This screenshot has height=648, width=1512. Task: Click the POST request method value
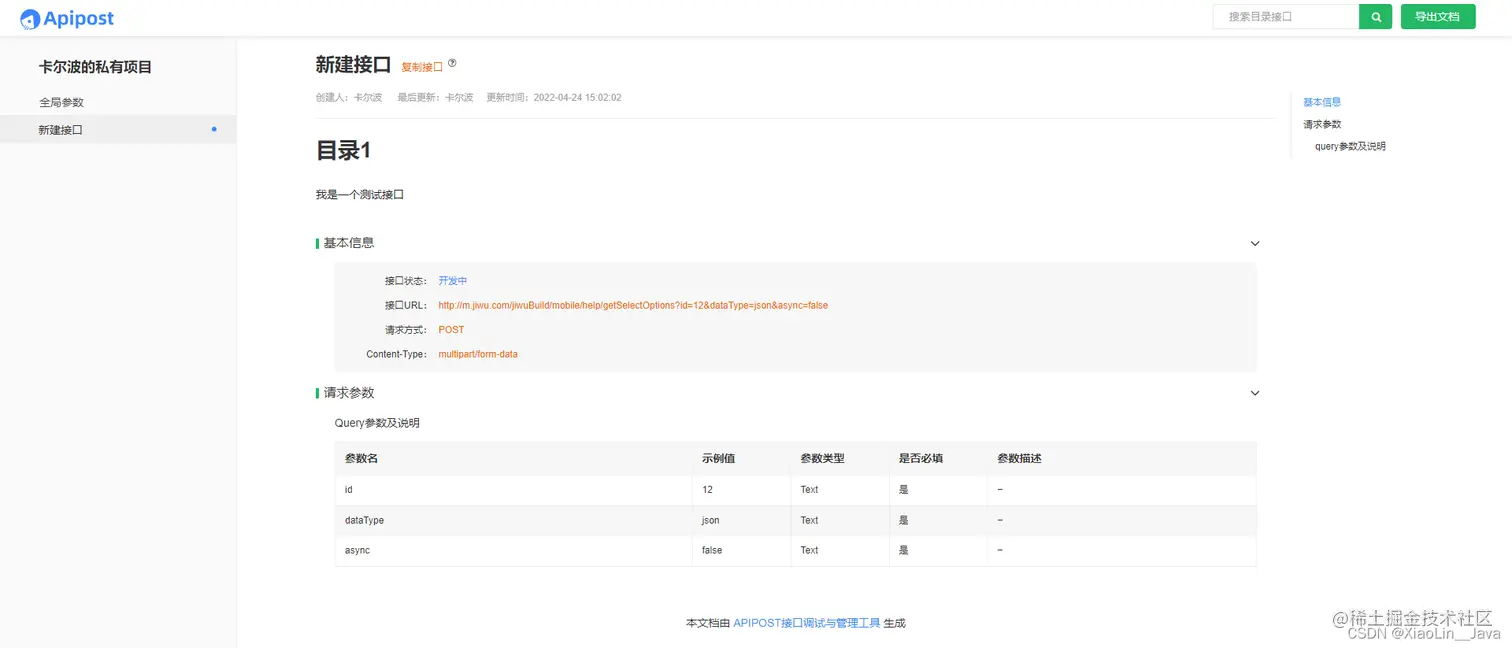451,330
